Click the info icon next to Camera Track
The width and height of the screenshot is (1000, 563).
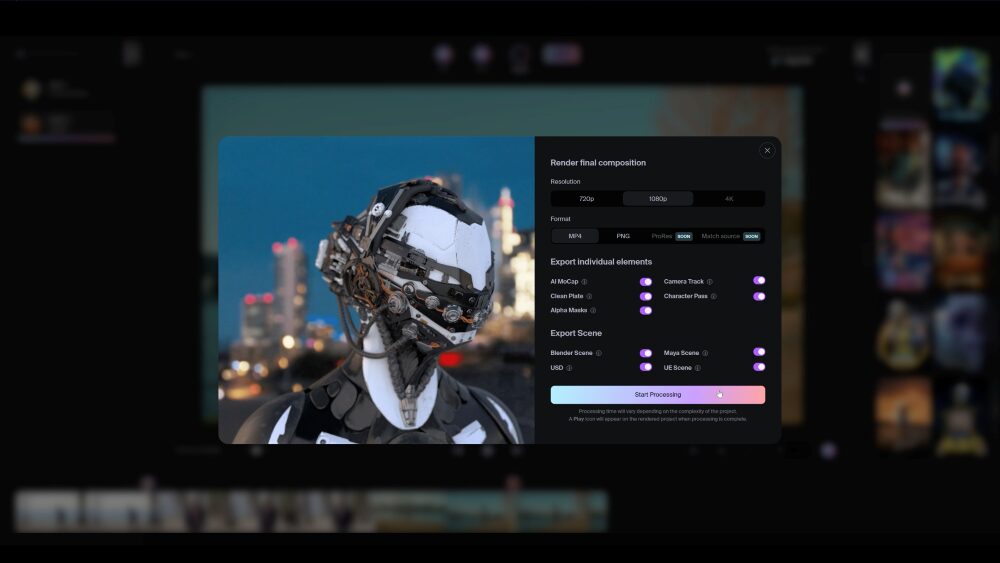(710, 282)
